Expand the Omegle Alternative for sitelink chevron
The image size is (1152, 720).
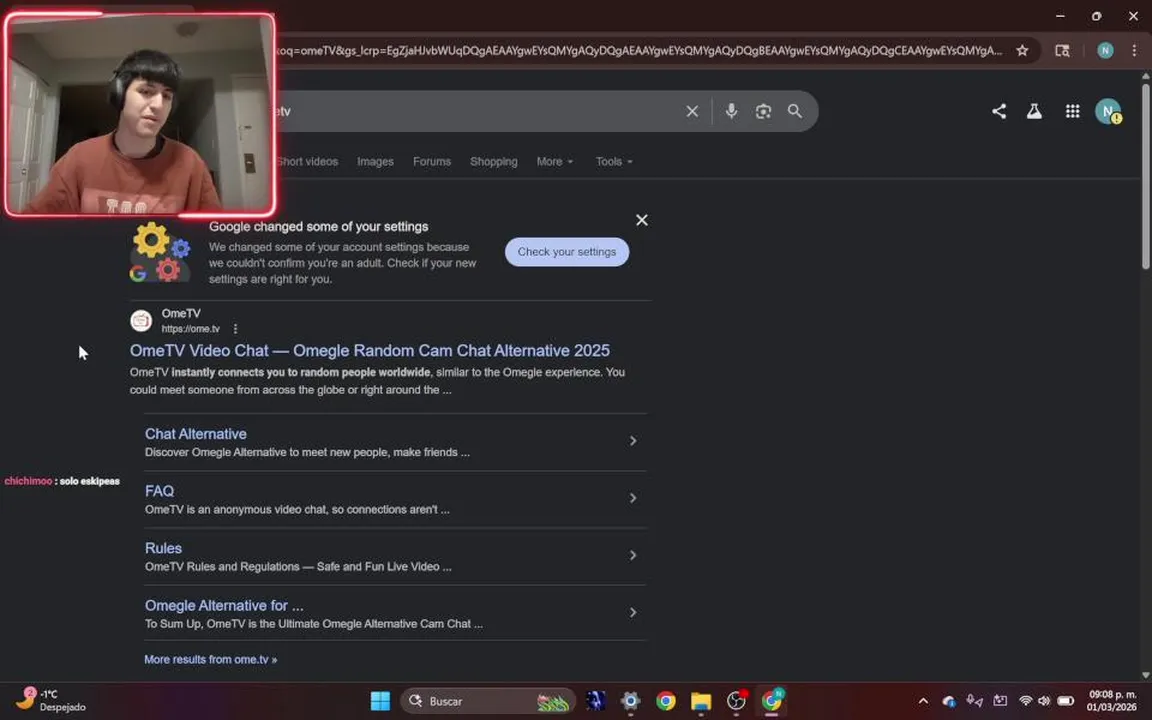click(x=633, y=613)
